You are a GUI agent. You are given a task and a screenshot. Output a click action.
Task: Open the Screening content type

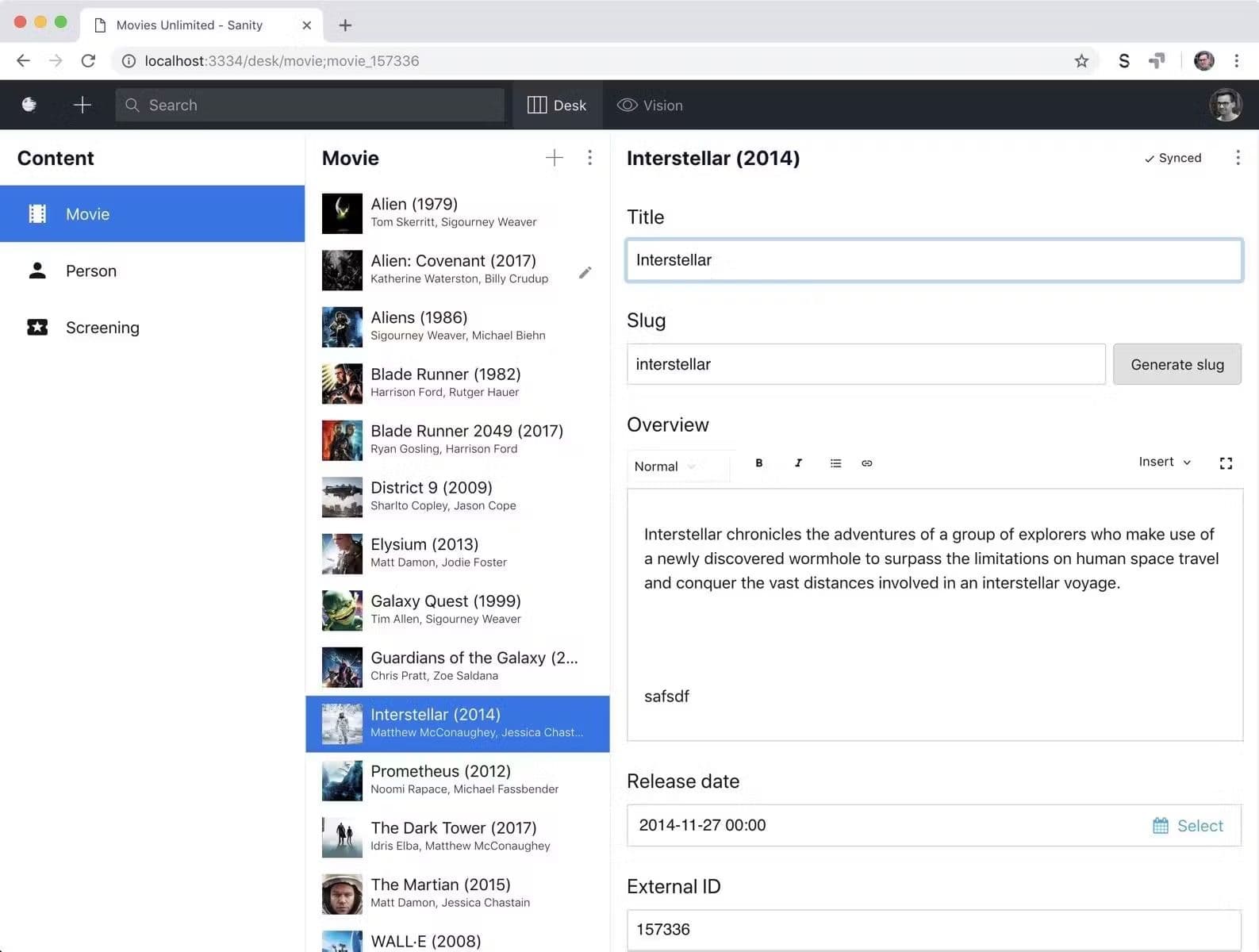pyautogui.click(x=102, y=328)
